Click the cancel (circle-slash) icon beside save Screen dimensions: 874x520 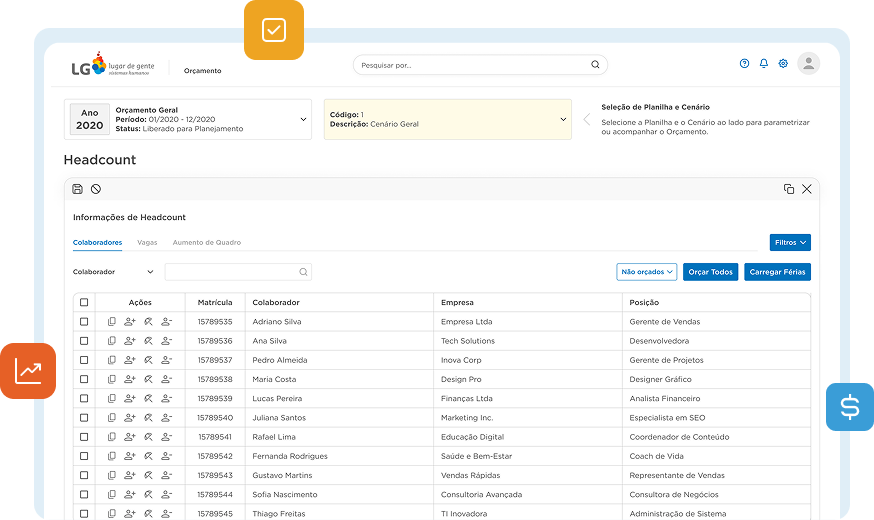[x=96, y=189]
